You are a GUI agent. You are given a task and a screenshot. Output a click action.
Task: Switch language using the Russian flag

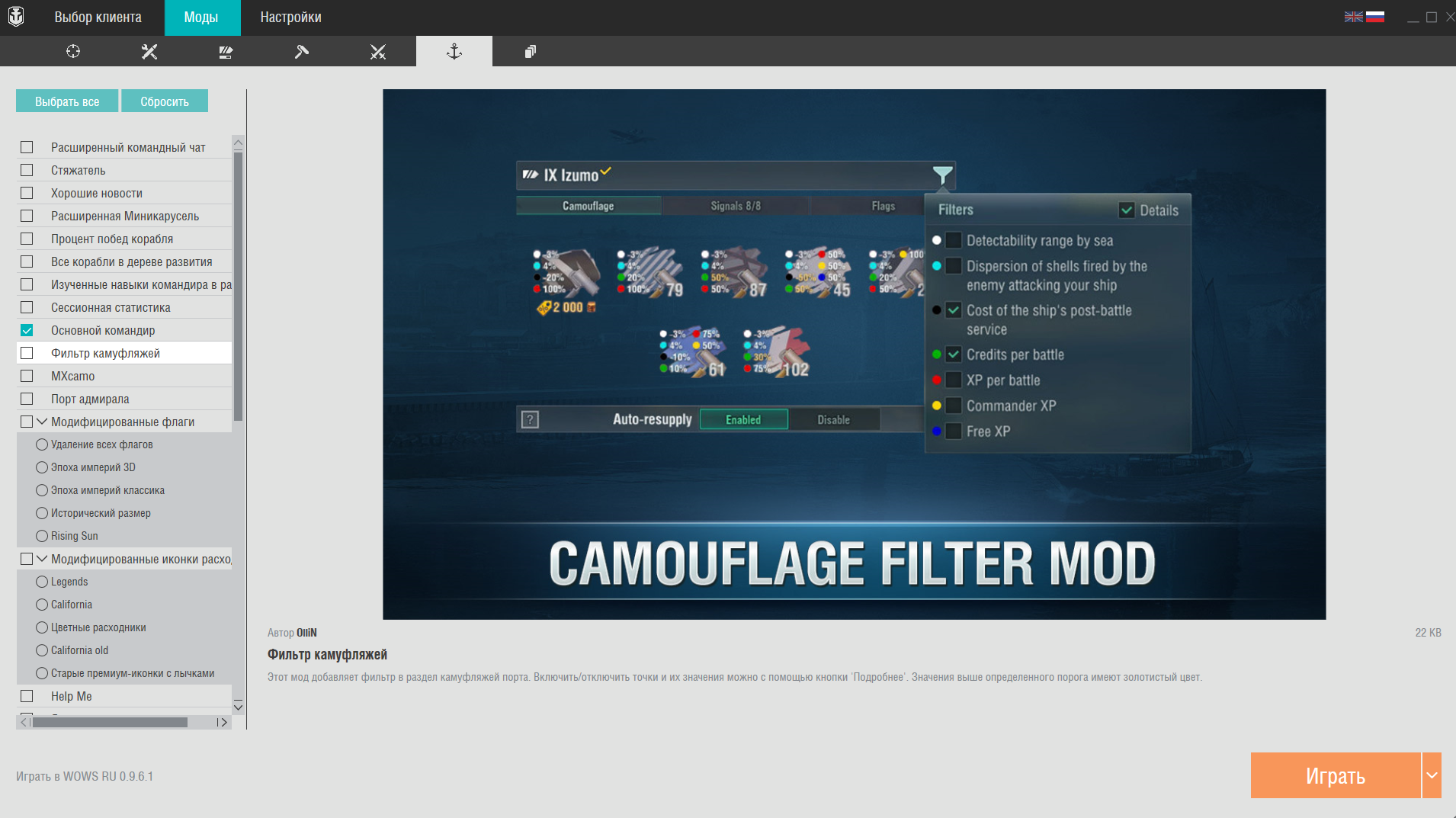point(1375,17)
